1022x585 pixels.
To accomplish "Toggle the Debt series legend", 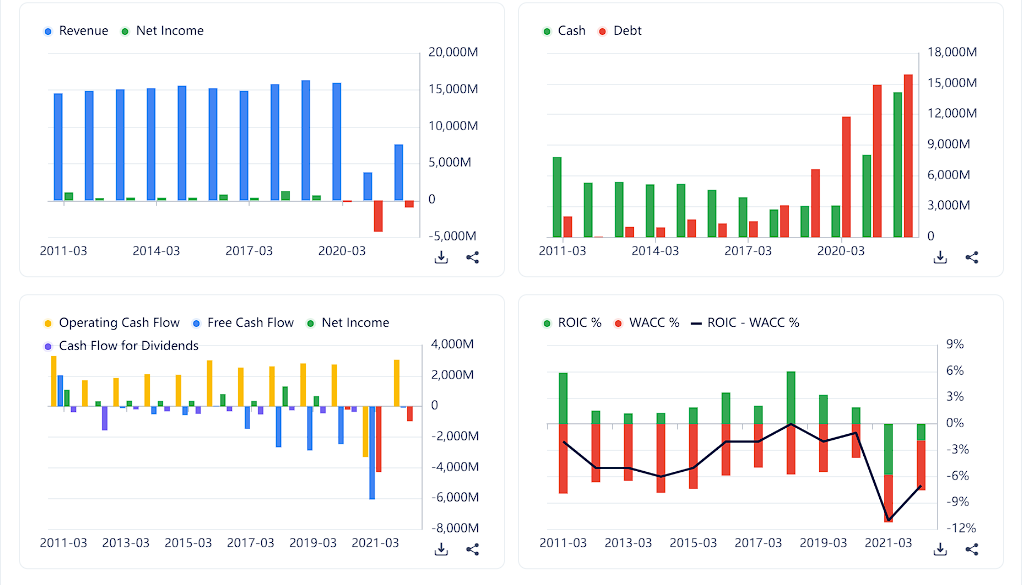I will point(620,31).
